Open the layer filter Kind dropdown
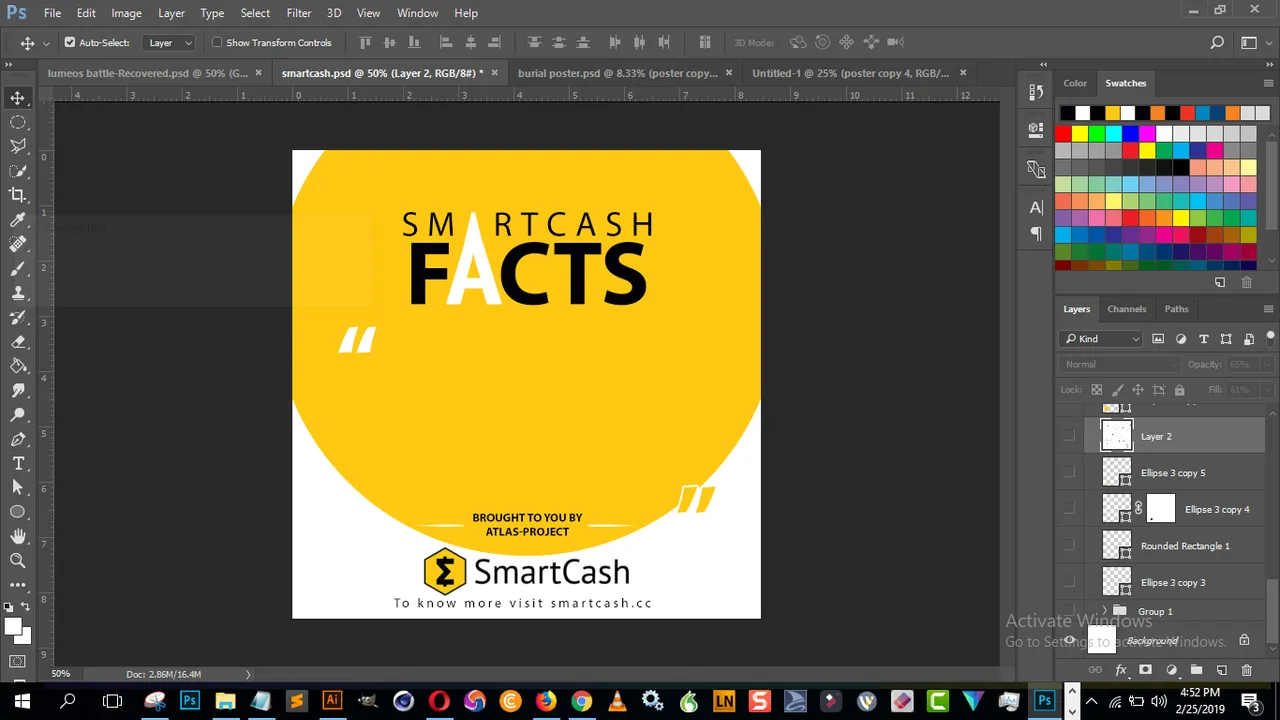 [x=1102, y=339]
